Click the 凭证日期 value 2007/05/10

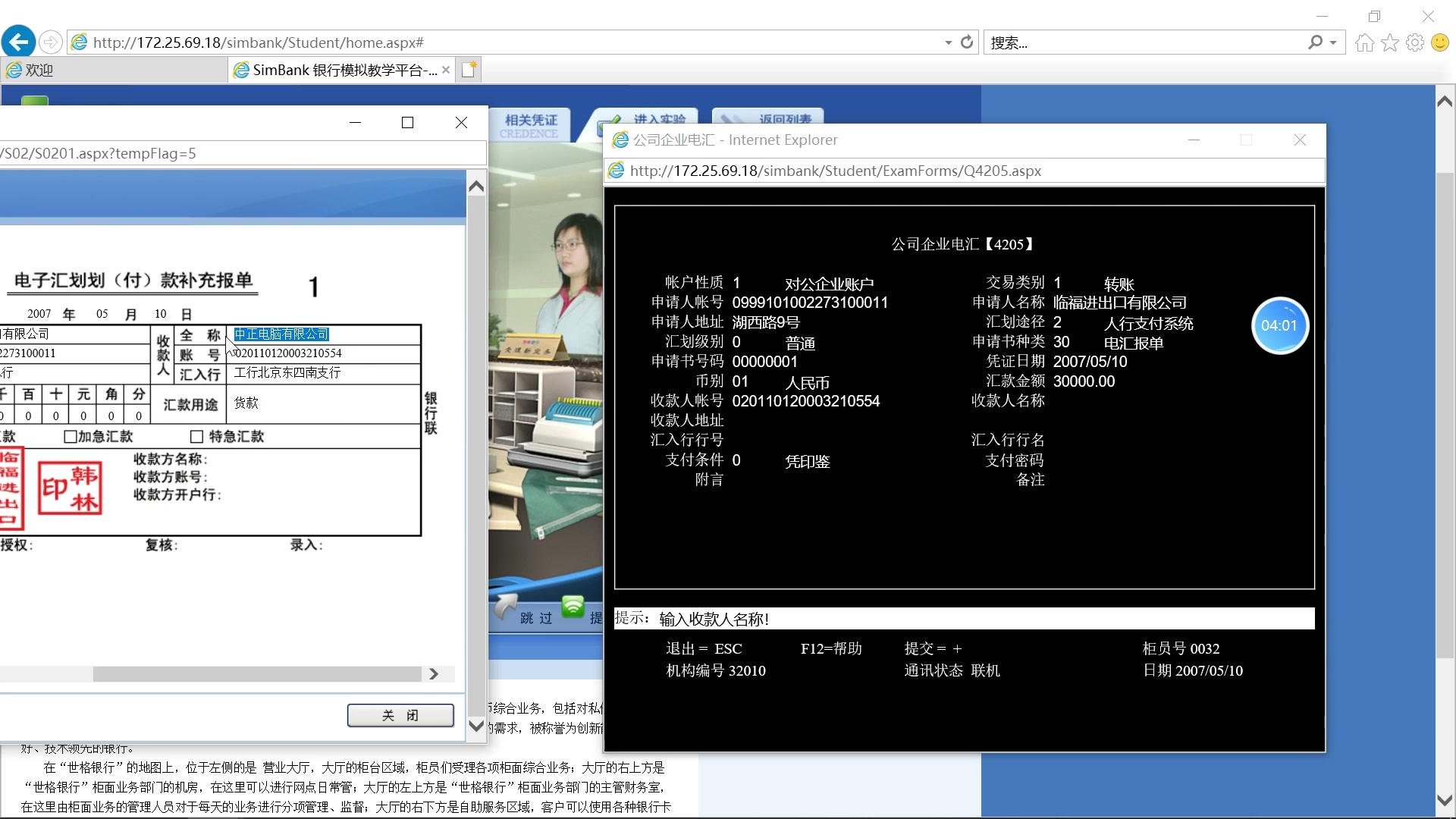(1090, 362)
